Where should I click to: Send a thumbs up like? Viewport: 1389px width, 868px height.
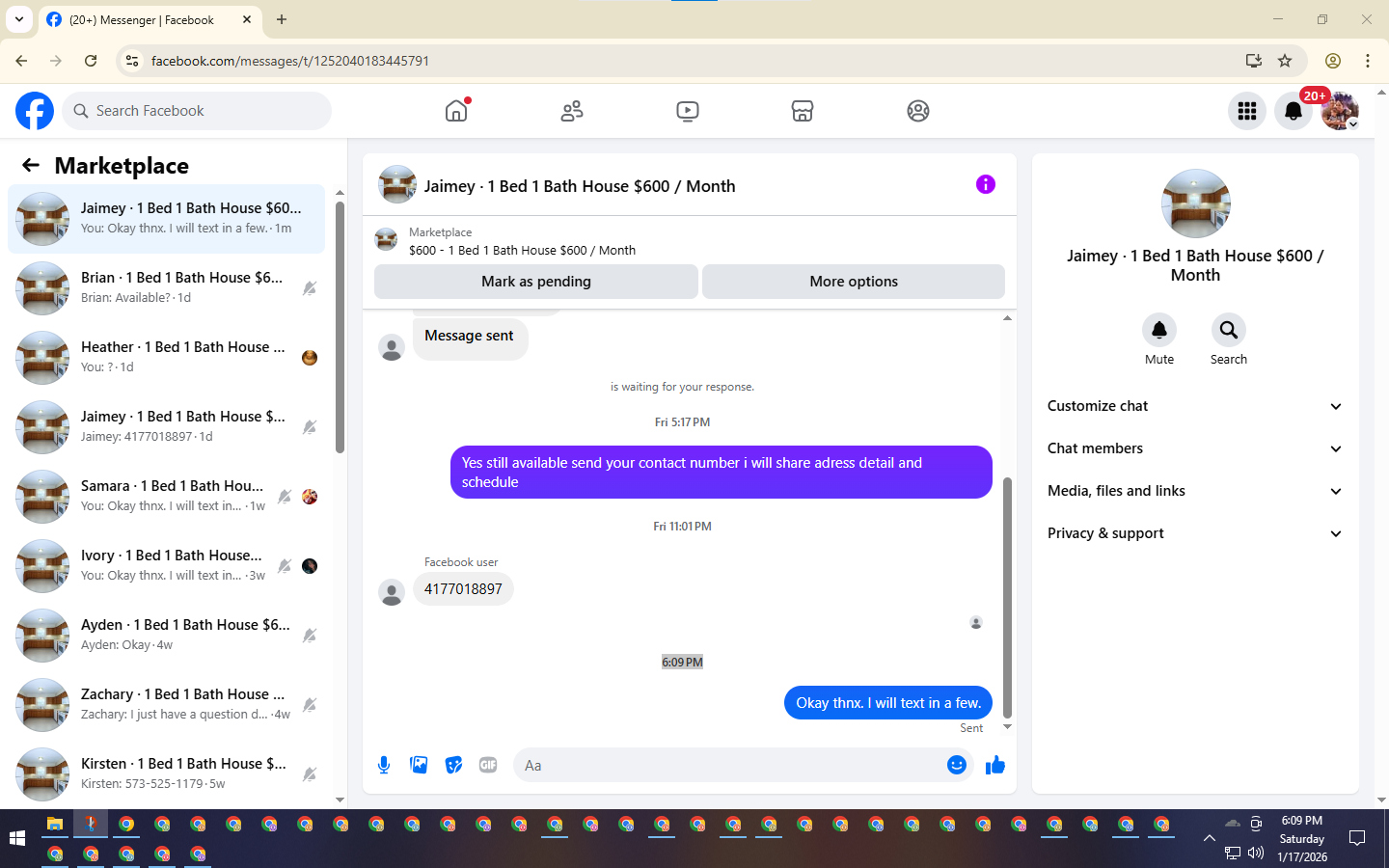(x=995, y=765)
